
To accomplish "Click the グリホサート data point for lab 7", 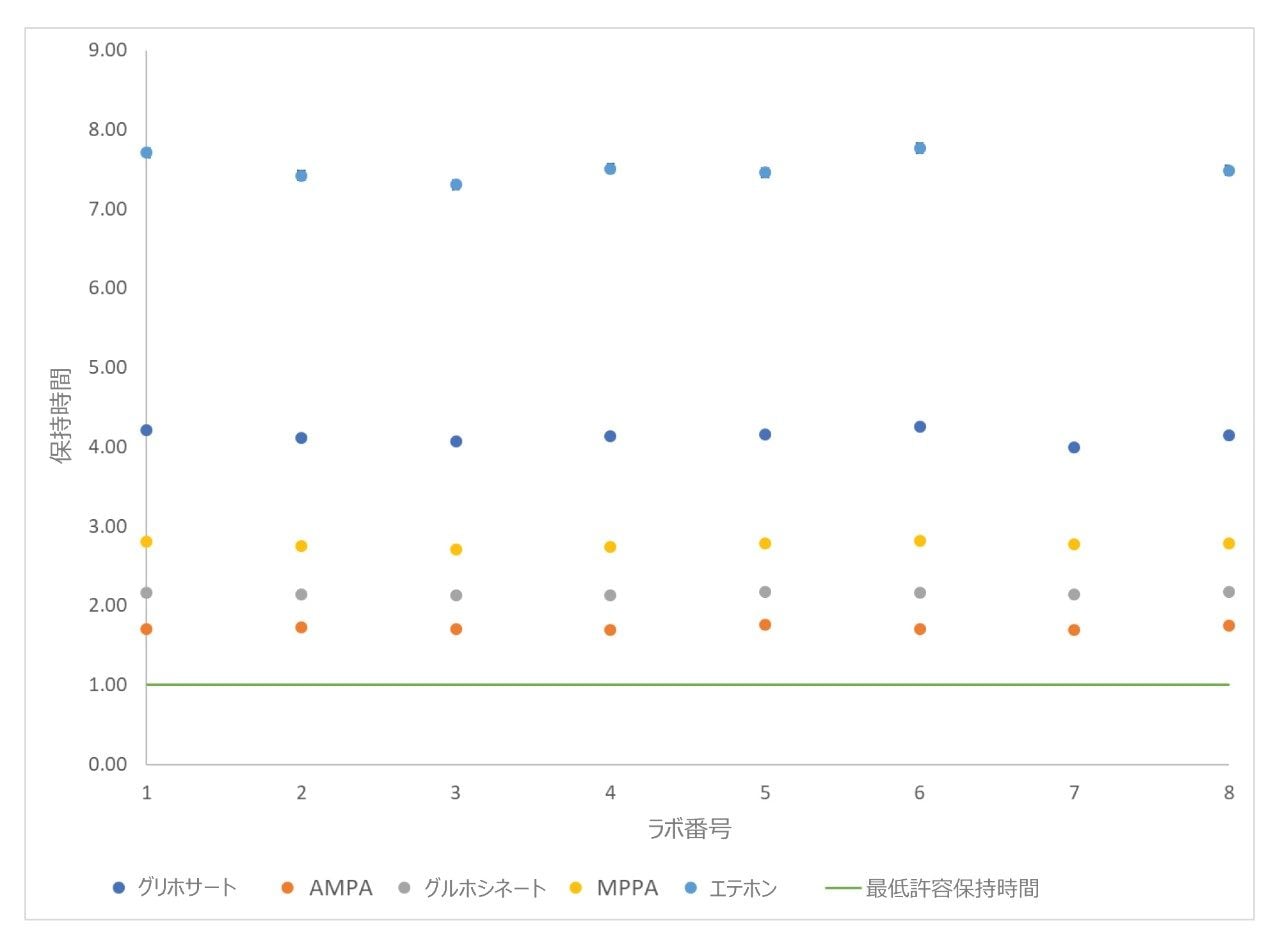I will coord(1074,447).
